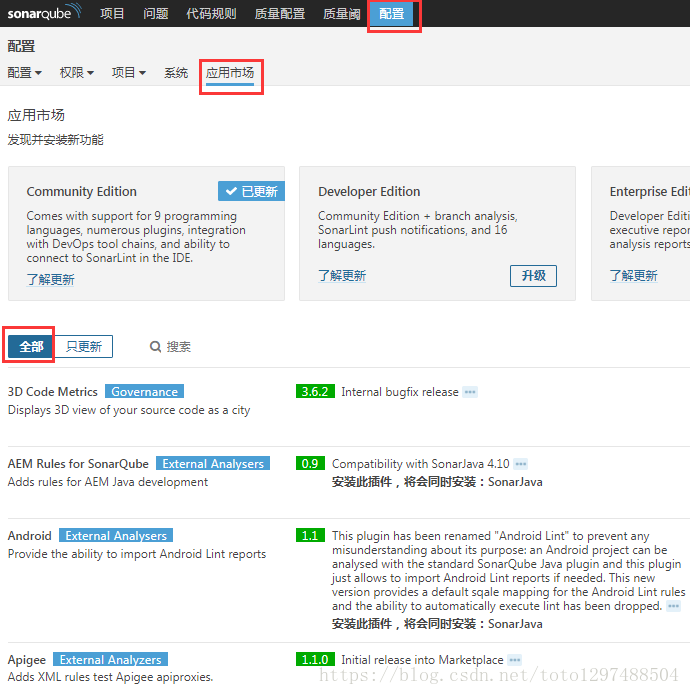Screen dimensions: 690x695
Task: Click the 发现并安装新功能 subtitle
Action: click(x=55, y=140)
